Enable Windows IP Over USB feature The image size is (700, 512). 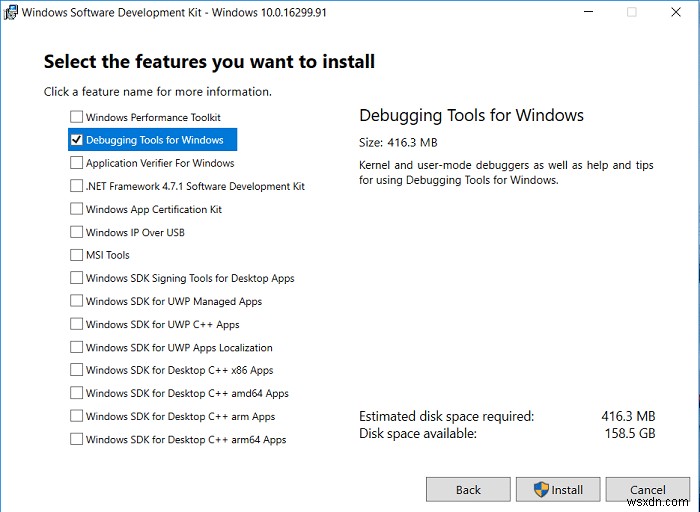pos(77,232)
